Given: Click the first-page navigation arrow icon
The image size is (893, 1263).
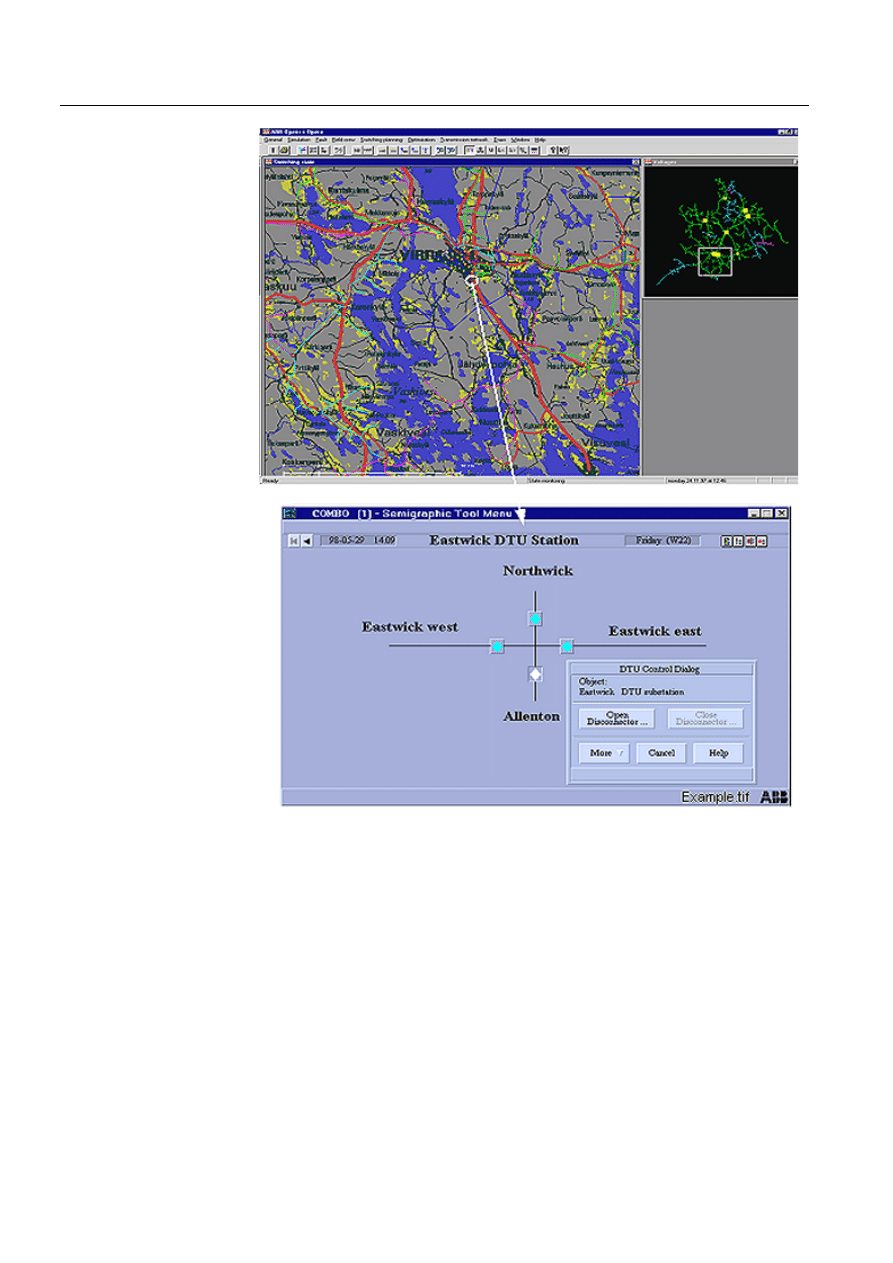Looking at the screenshot, I should coord(294,541).
